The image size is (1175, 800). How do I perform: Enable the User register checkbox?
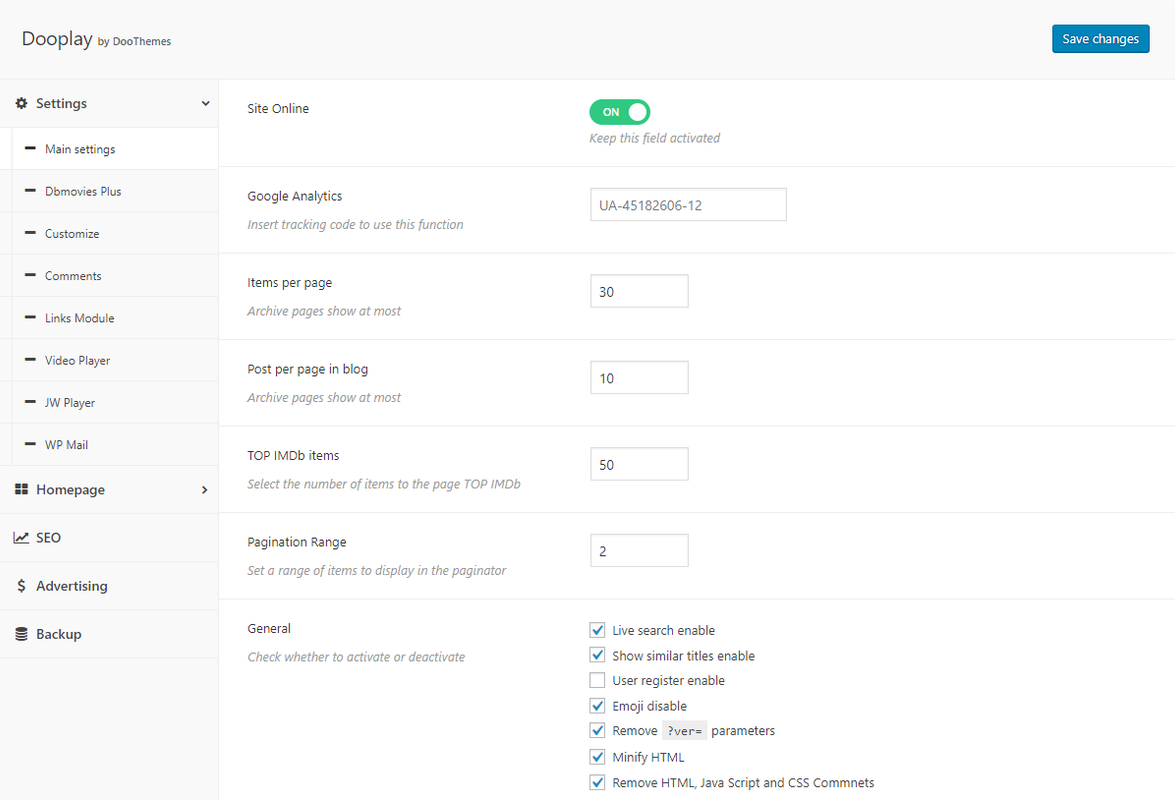[598, 681]
